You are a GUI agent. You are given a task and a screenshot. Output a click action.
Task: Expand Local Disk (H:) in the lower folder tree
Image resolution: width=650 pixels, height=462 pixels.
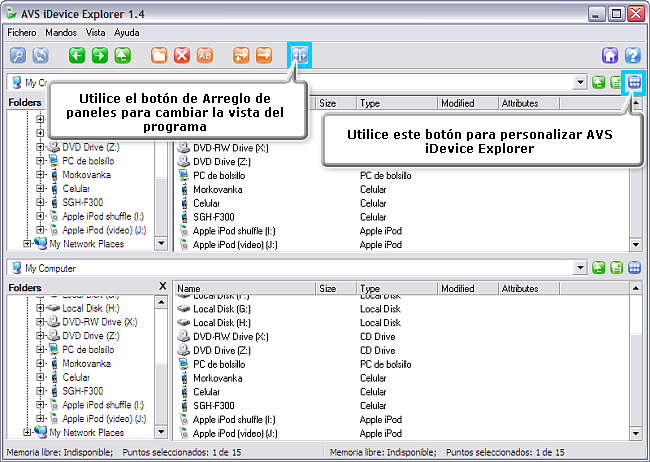point(40,308)
